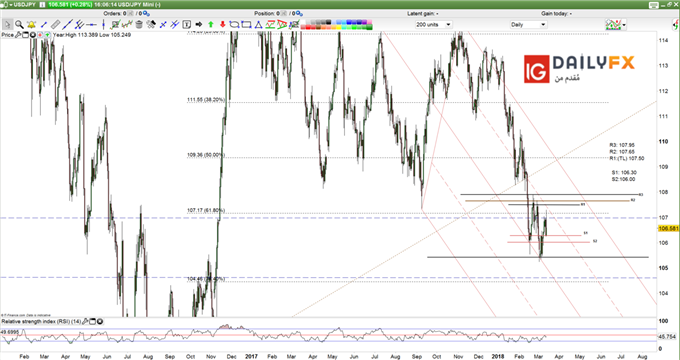Click the Position: 0 counter
The width and height of the screenshot is (680, 360).
[266, 13]
